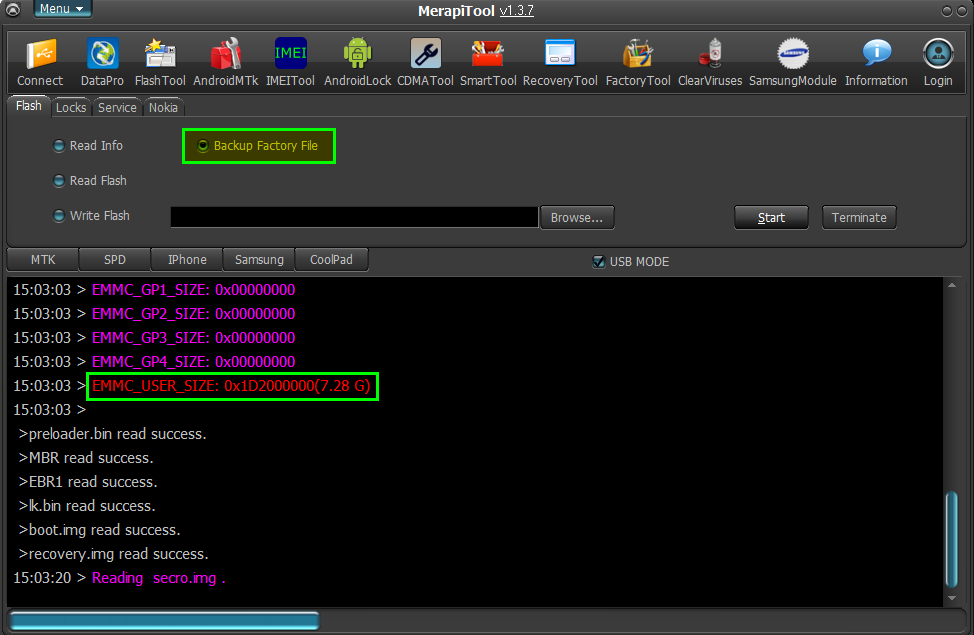This screenshot has width=974, height=635.
Task: Select the Backup Factory File option
Action: click(258, 146)
